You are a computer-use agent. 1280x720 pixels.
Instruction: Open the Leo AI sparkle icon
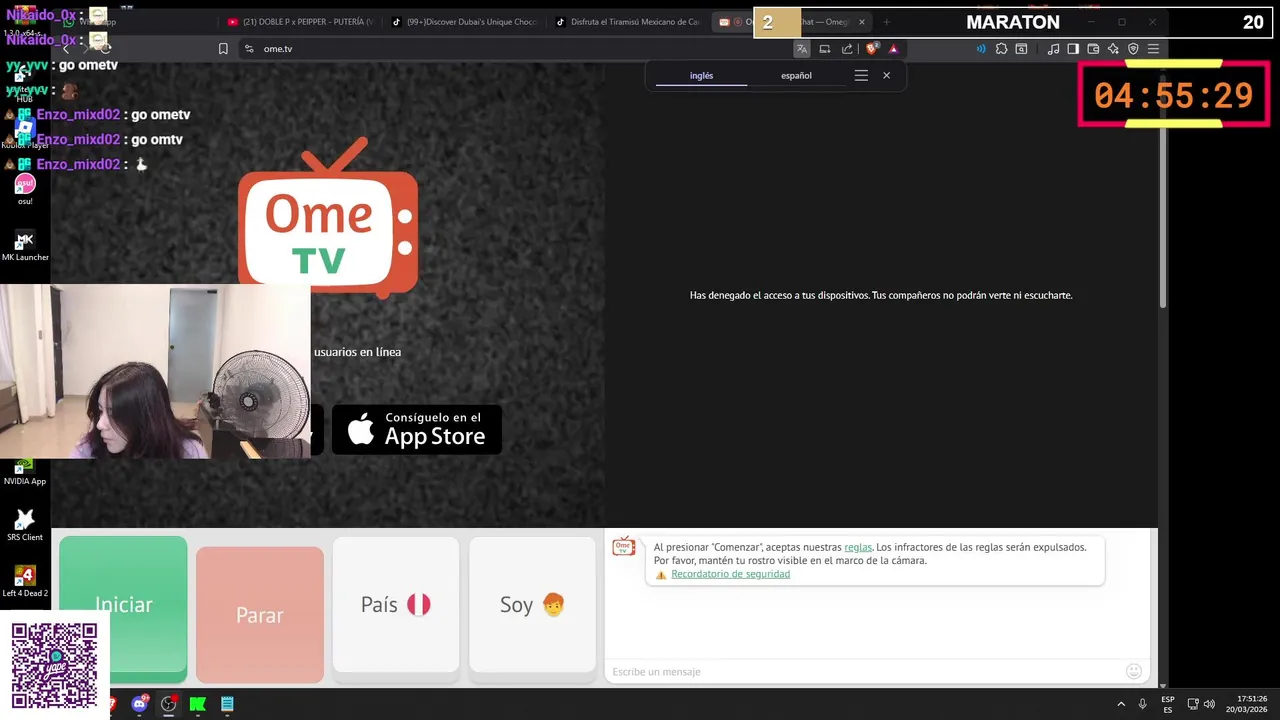[1113, 49]
